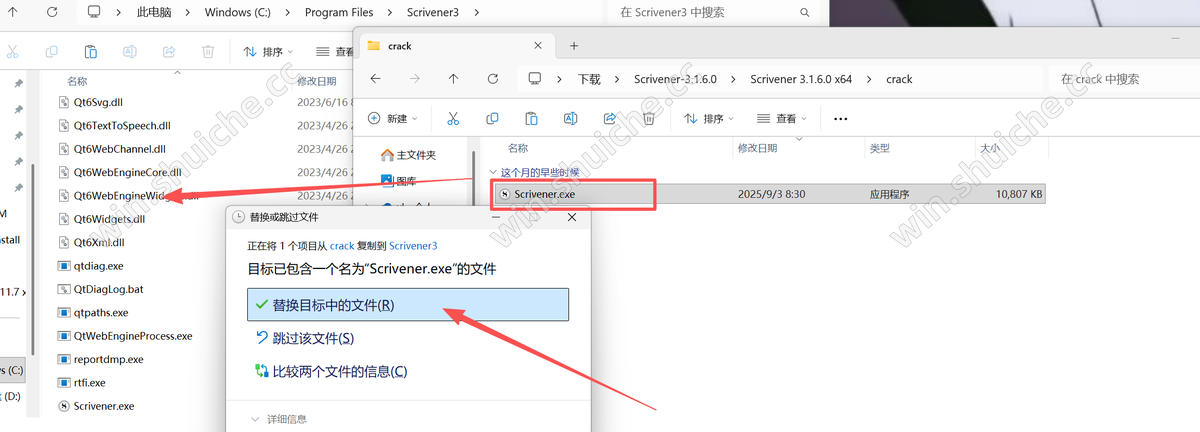Click the PC icon in Scrivener3 window address bar

pos(95,12)
